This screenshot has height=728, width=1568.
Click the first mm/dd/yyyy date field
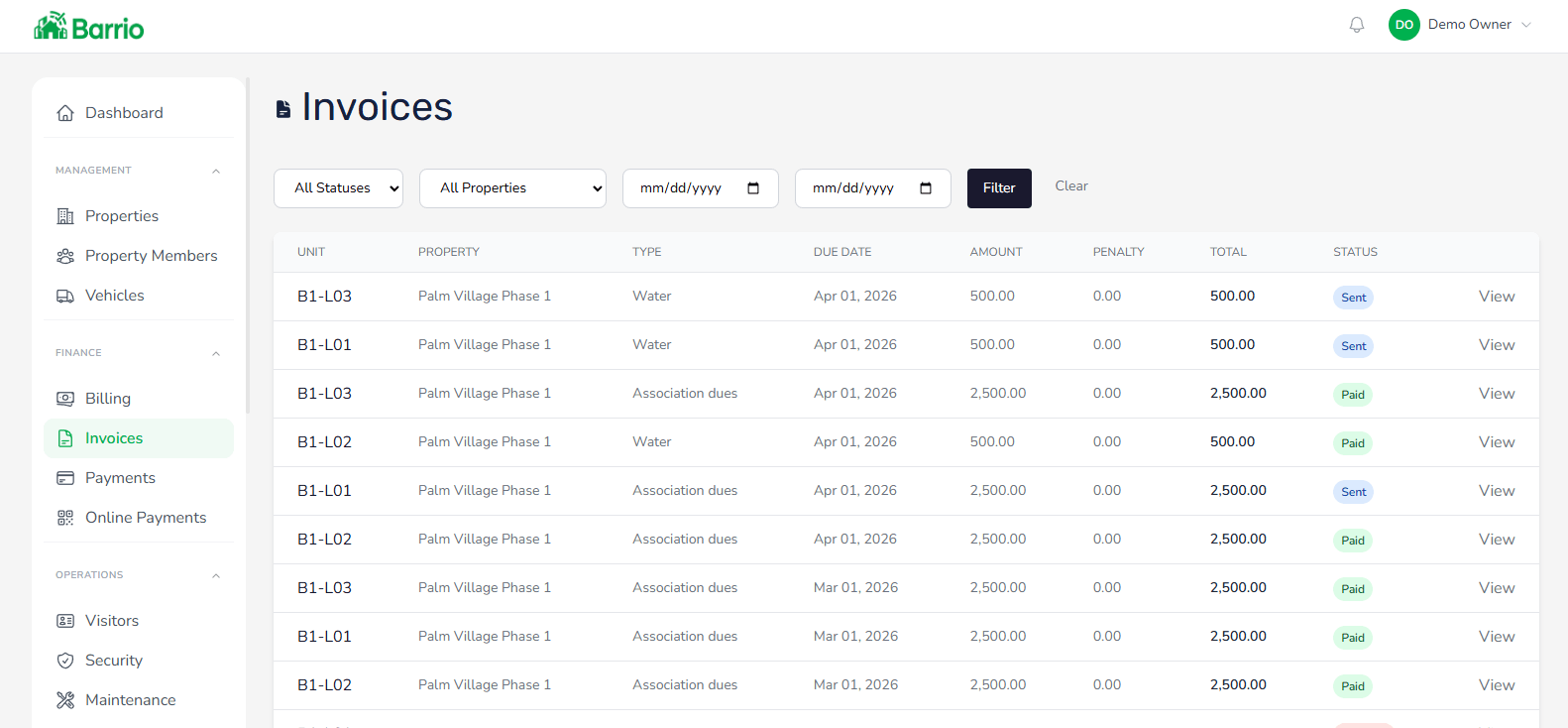tap(700, 188)
